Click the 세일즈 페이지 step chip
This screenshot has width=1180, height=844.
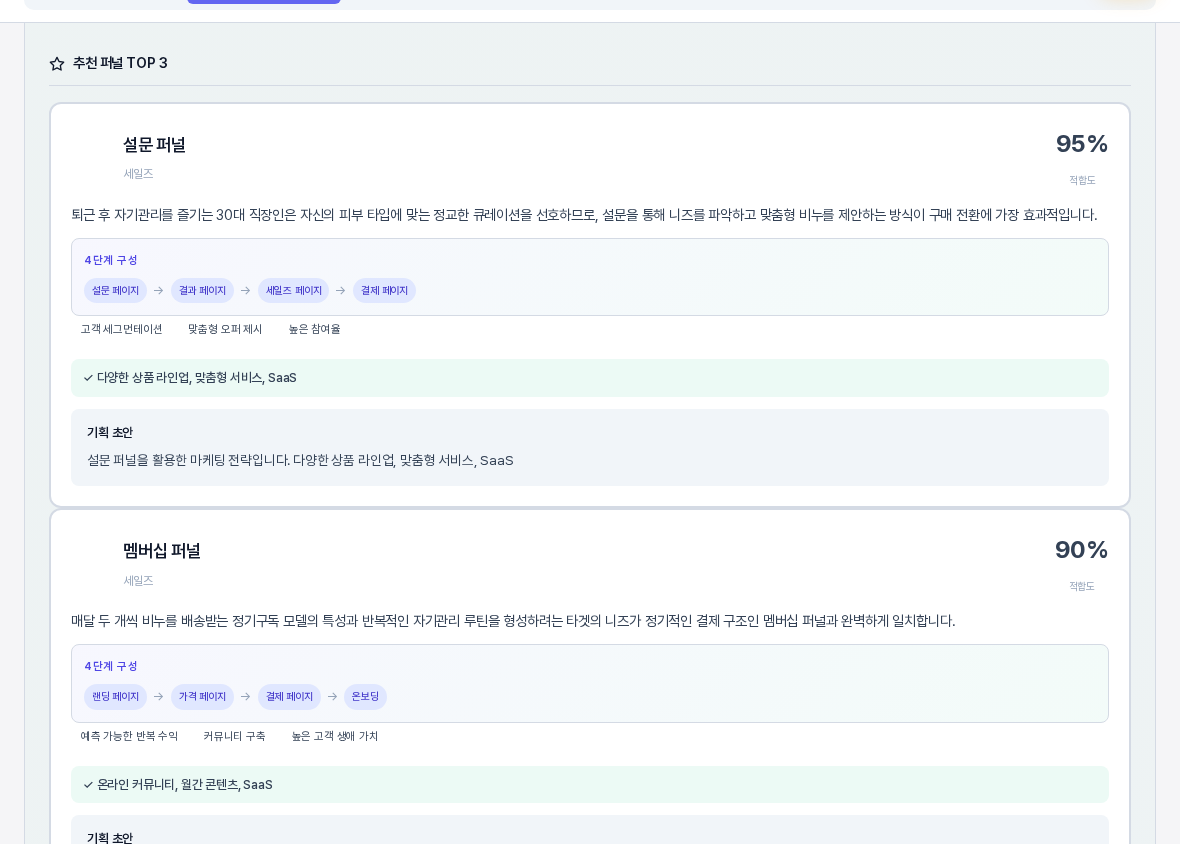pyautogui.click(x=293, y=290)
